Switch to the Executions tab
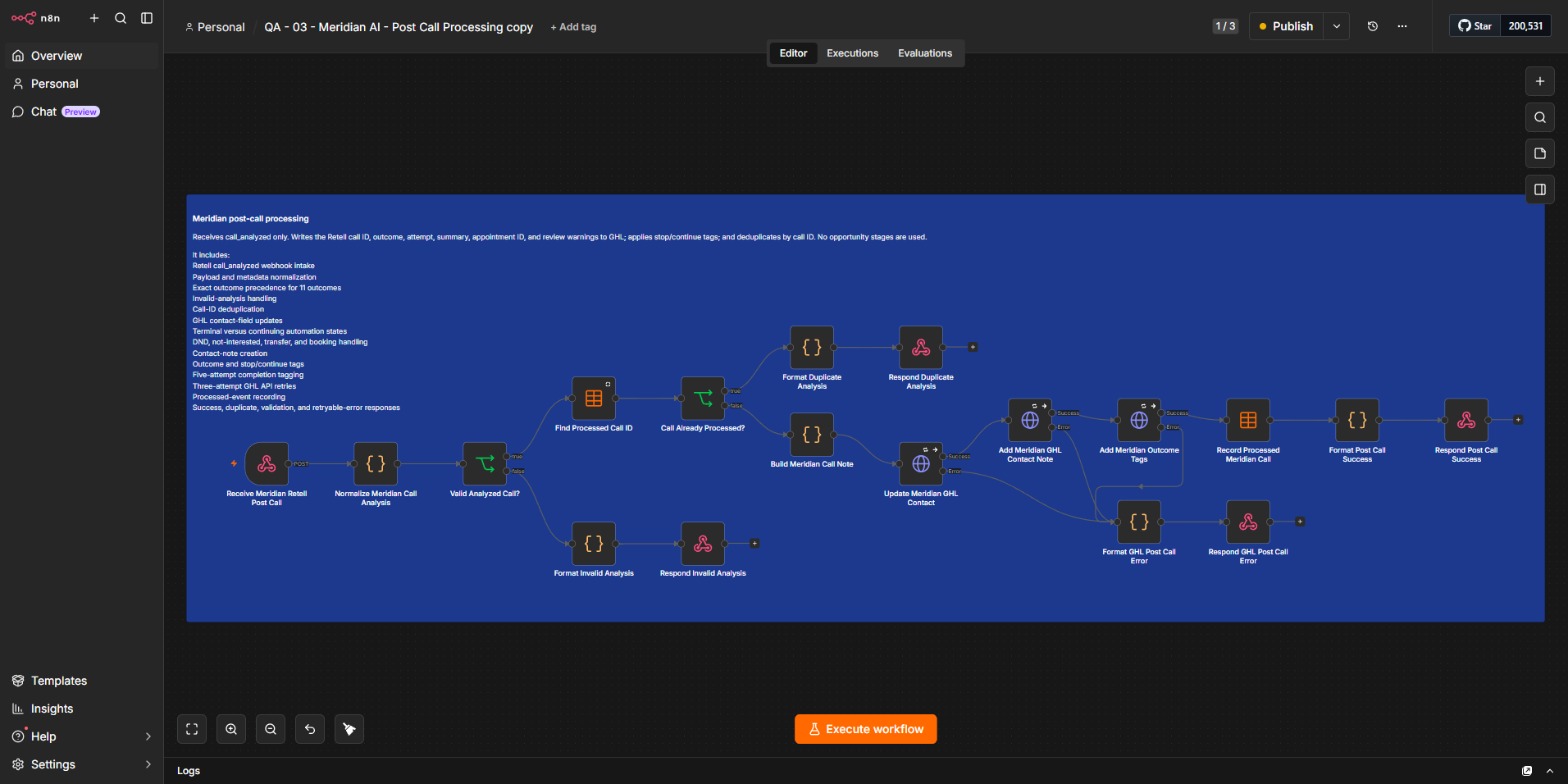 pyautogui.click(x=852, y=53)
